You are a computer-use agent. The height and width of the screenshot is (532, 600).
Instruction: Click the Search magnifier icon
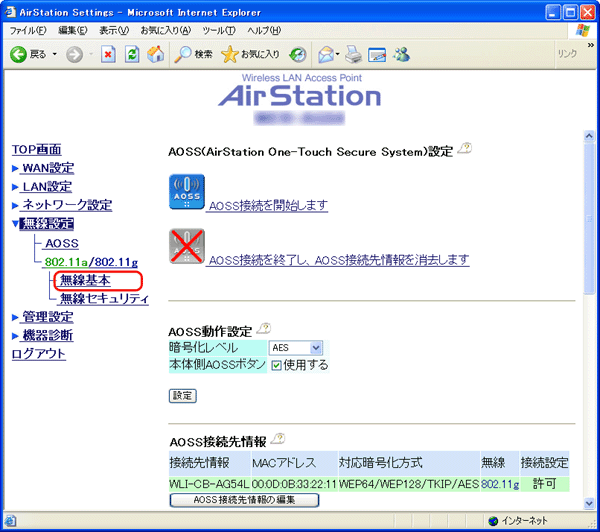click(x=183, y=55)
